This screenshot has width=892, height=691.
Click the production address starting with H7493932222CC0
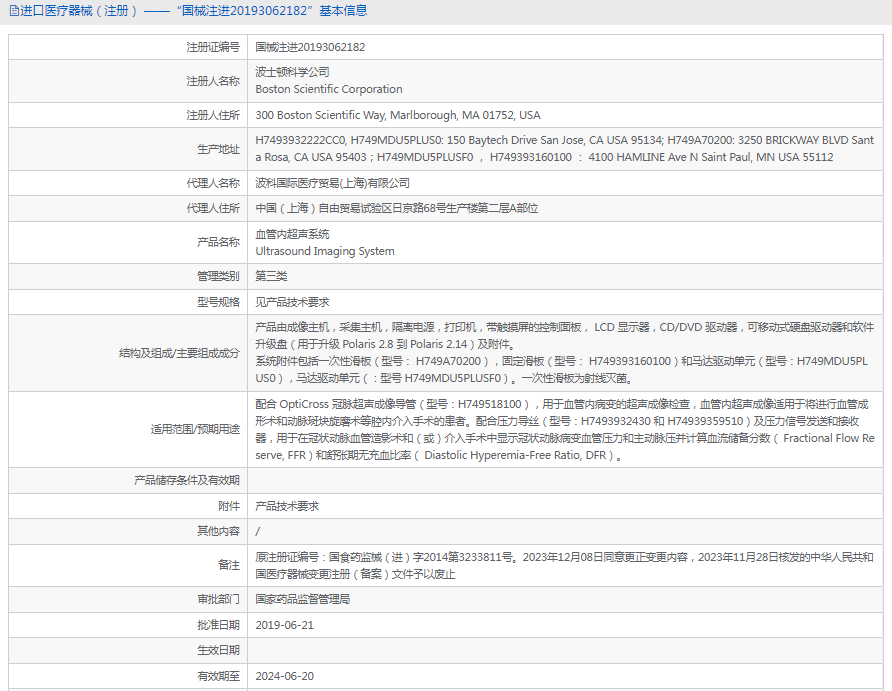pyautogui.click(x=564, y=148)
